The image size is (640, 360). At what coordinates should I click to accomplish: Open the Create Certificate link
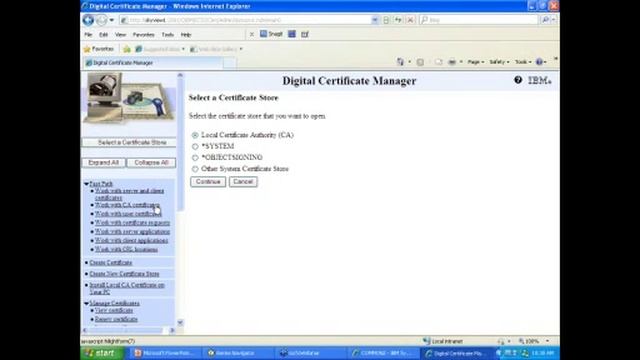(x=111, y=263)
